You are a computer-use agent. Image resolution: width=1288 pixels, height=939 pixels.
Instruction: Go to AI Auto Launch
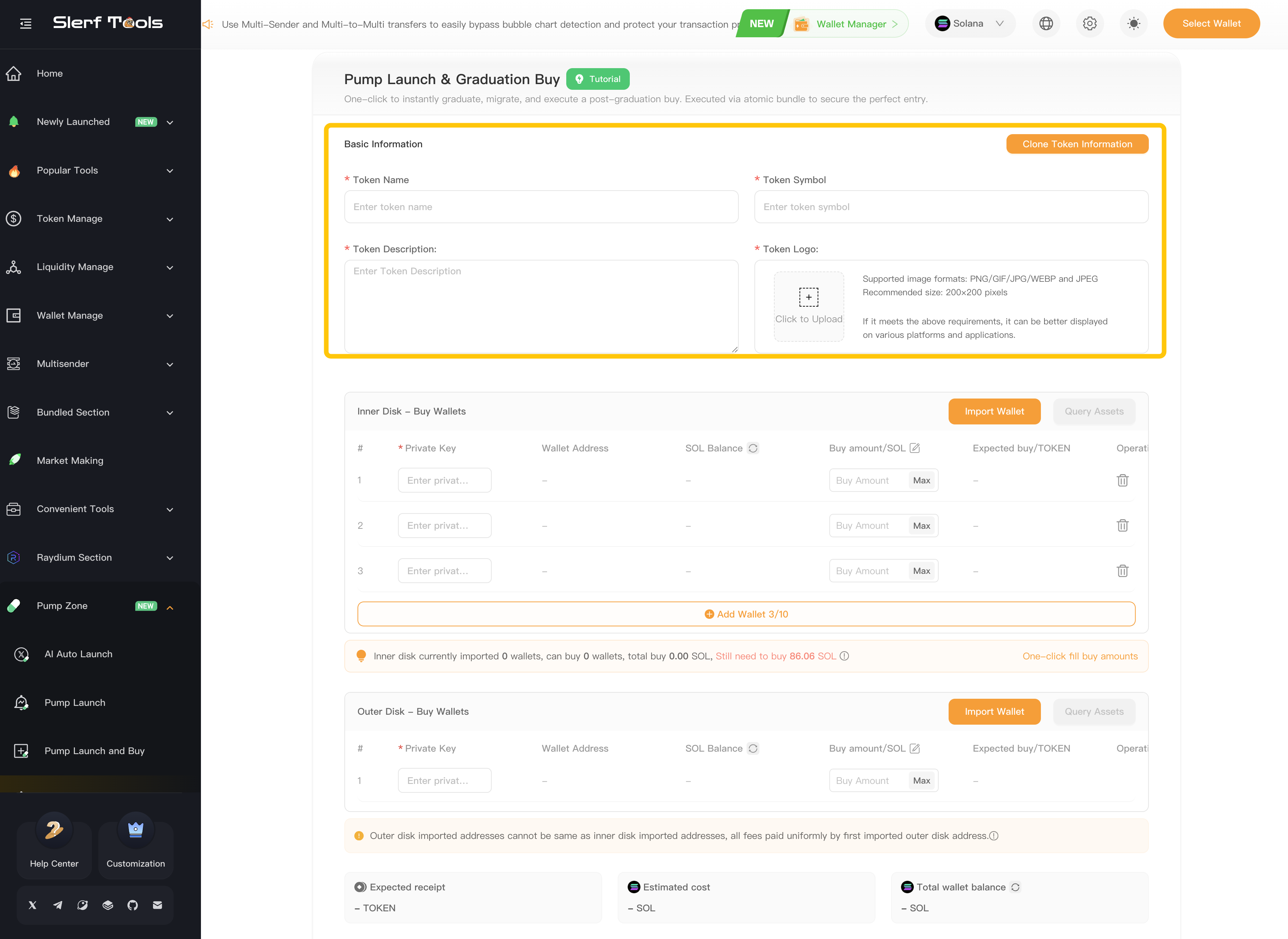point(78,654)
